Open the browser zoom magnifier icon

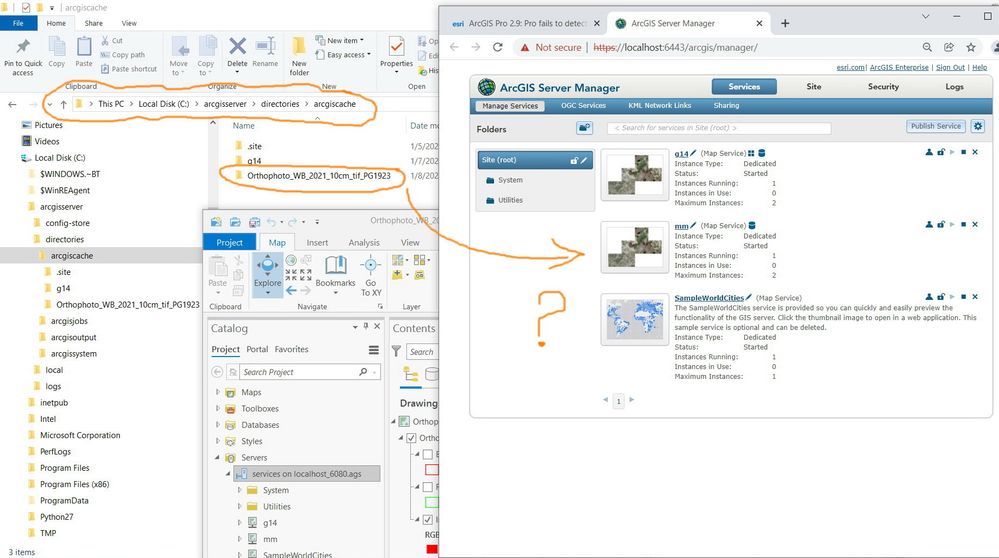pyautogui.click(x=927, y=47)
